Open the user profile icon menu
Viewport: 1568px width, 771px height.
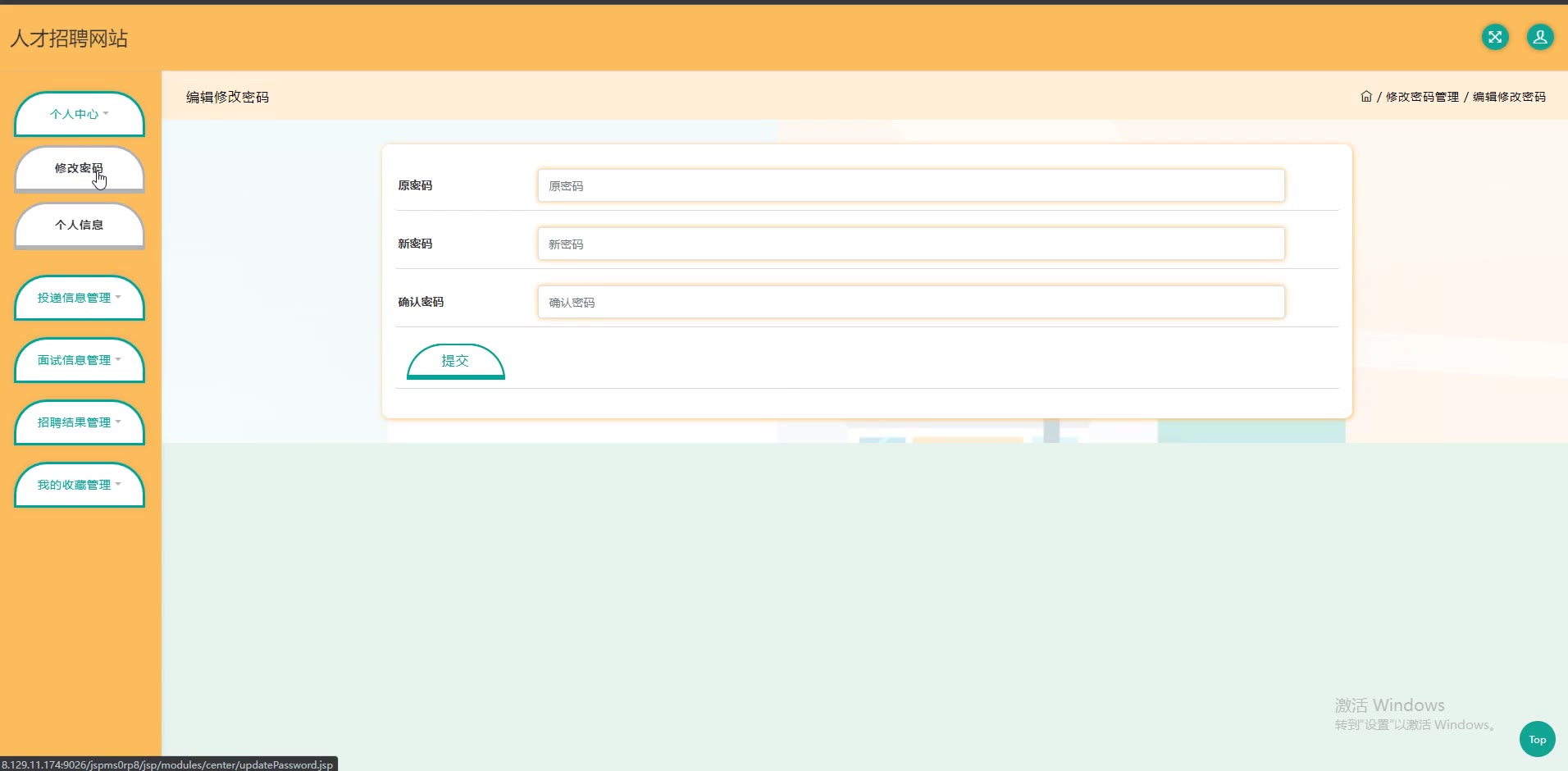1540,37
